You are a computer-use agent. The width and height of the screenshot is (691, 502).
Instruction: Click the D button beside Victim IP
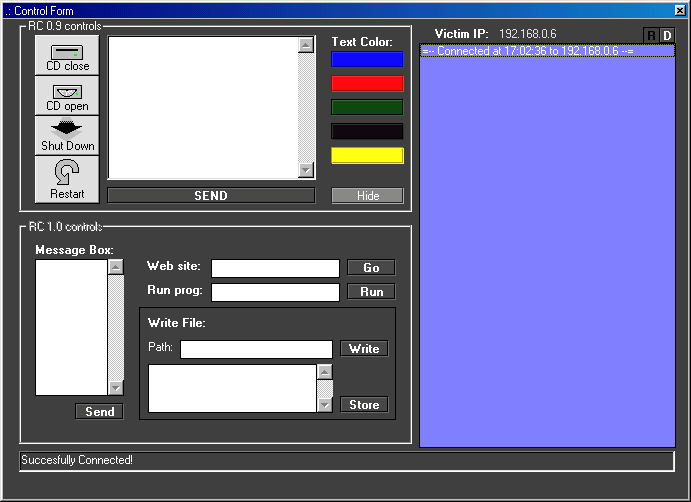coord(667,35)
